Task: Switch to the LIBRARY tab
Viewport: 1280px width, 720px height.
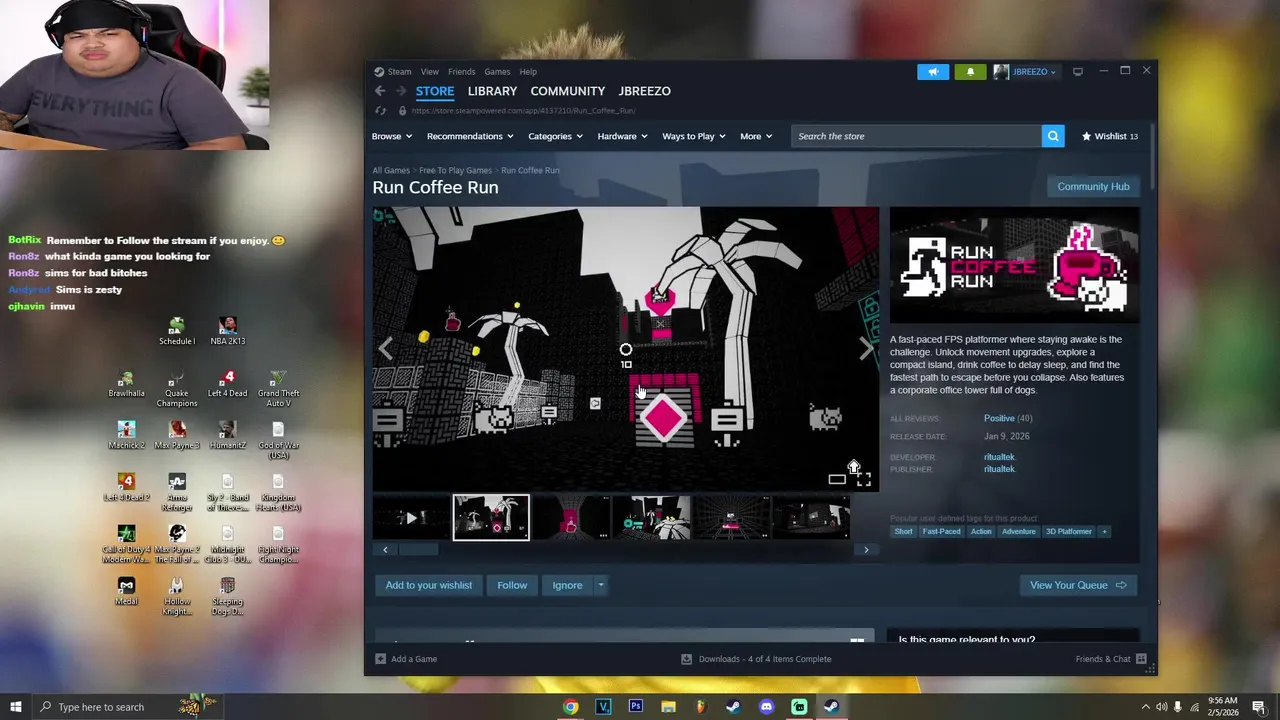Action: [492, 91]
